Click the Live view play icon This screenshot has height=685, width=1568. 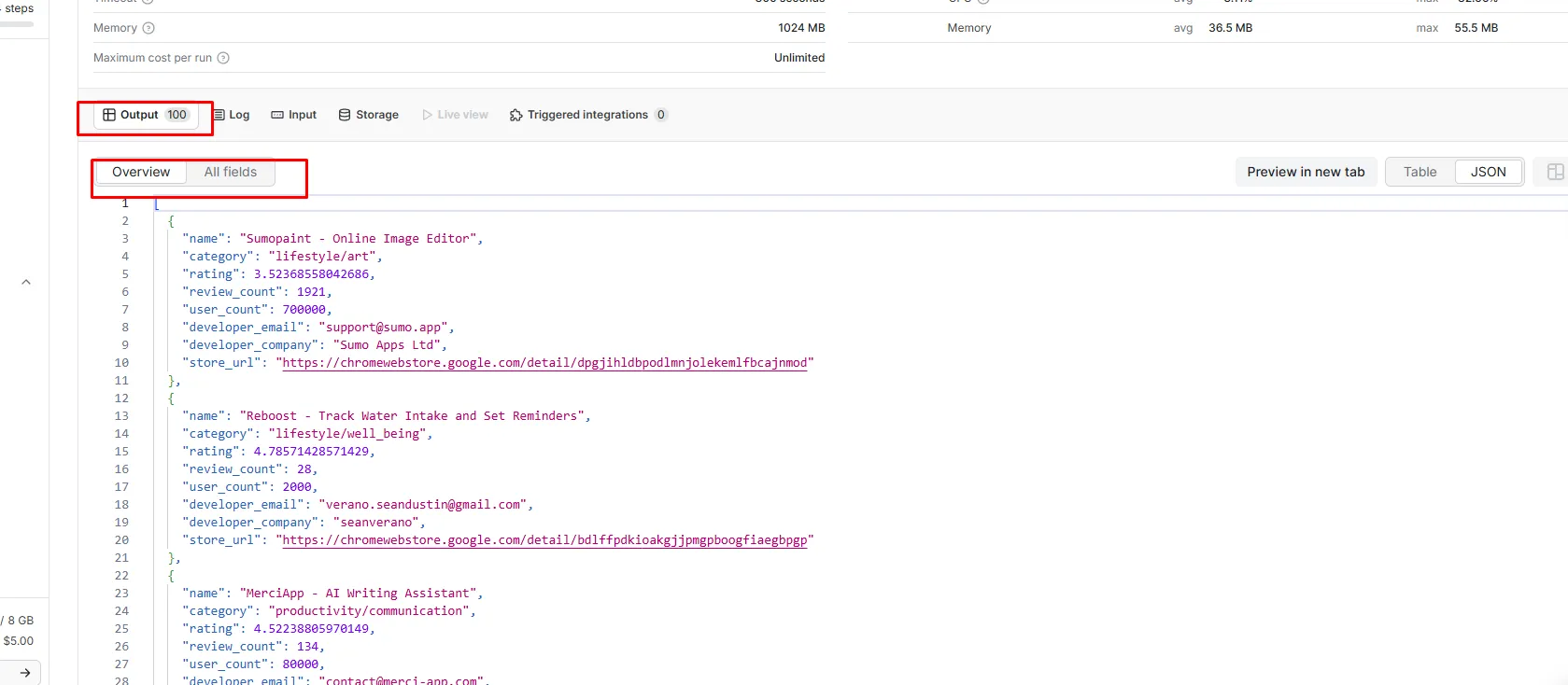click(x=428, y=115)
